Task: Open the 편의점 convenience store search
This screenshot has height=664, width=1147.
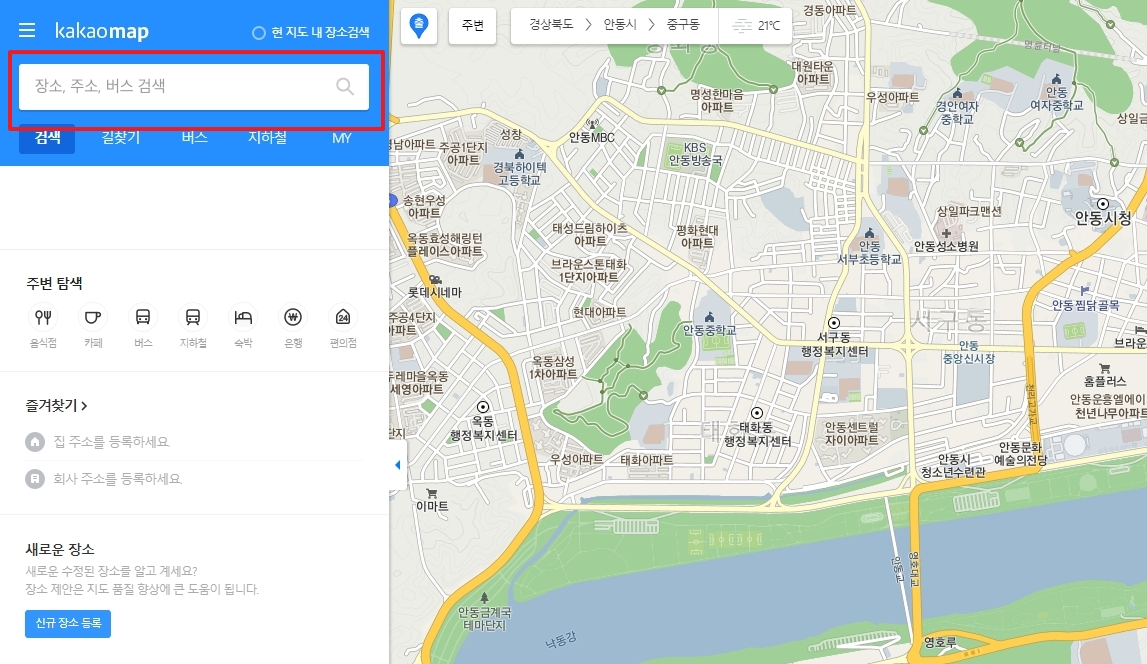Action: coord(341,318)
